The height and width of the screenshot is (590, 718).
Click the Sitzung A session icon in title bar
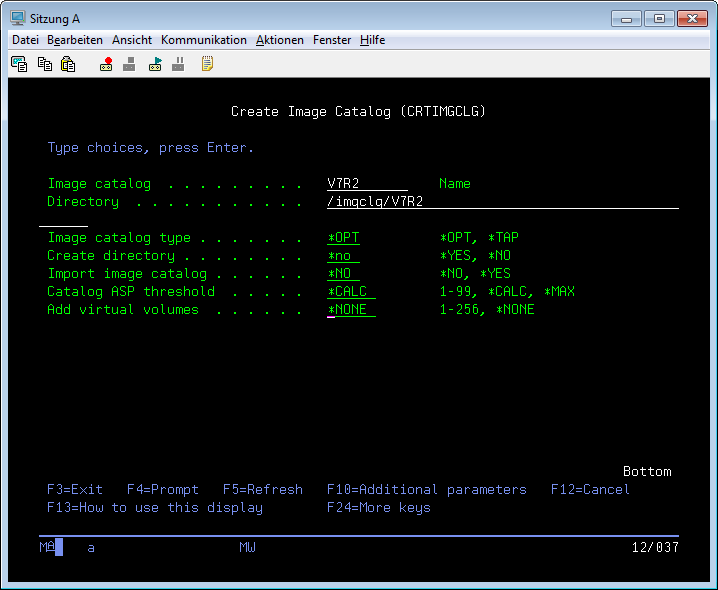point(18,18)
